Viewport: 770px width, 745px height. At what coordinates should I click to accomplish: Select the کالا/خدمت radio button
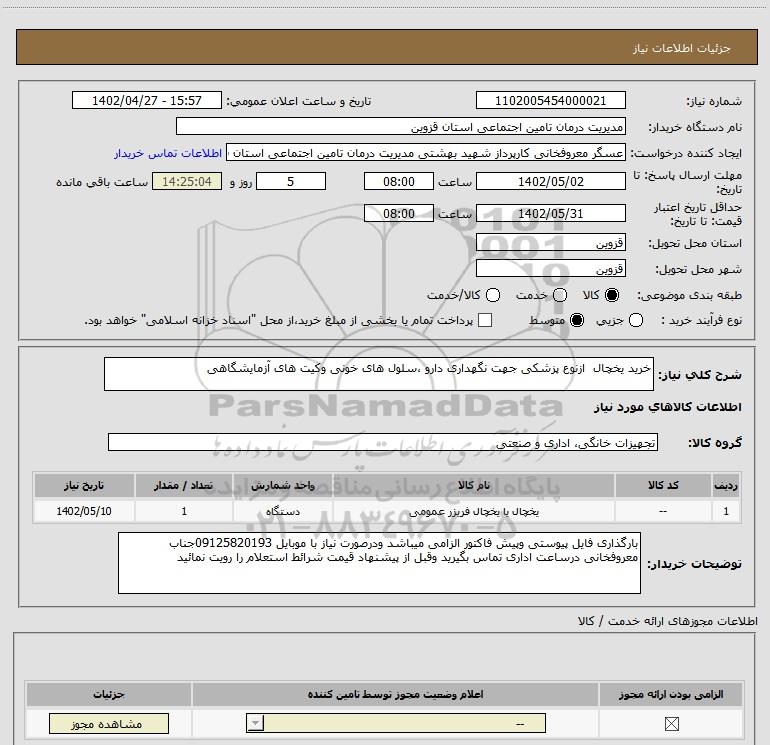pyautogui.click(x=493, y=295)
